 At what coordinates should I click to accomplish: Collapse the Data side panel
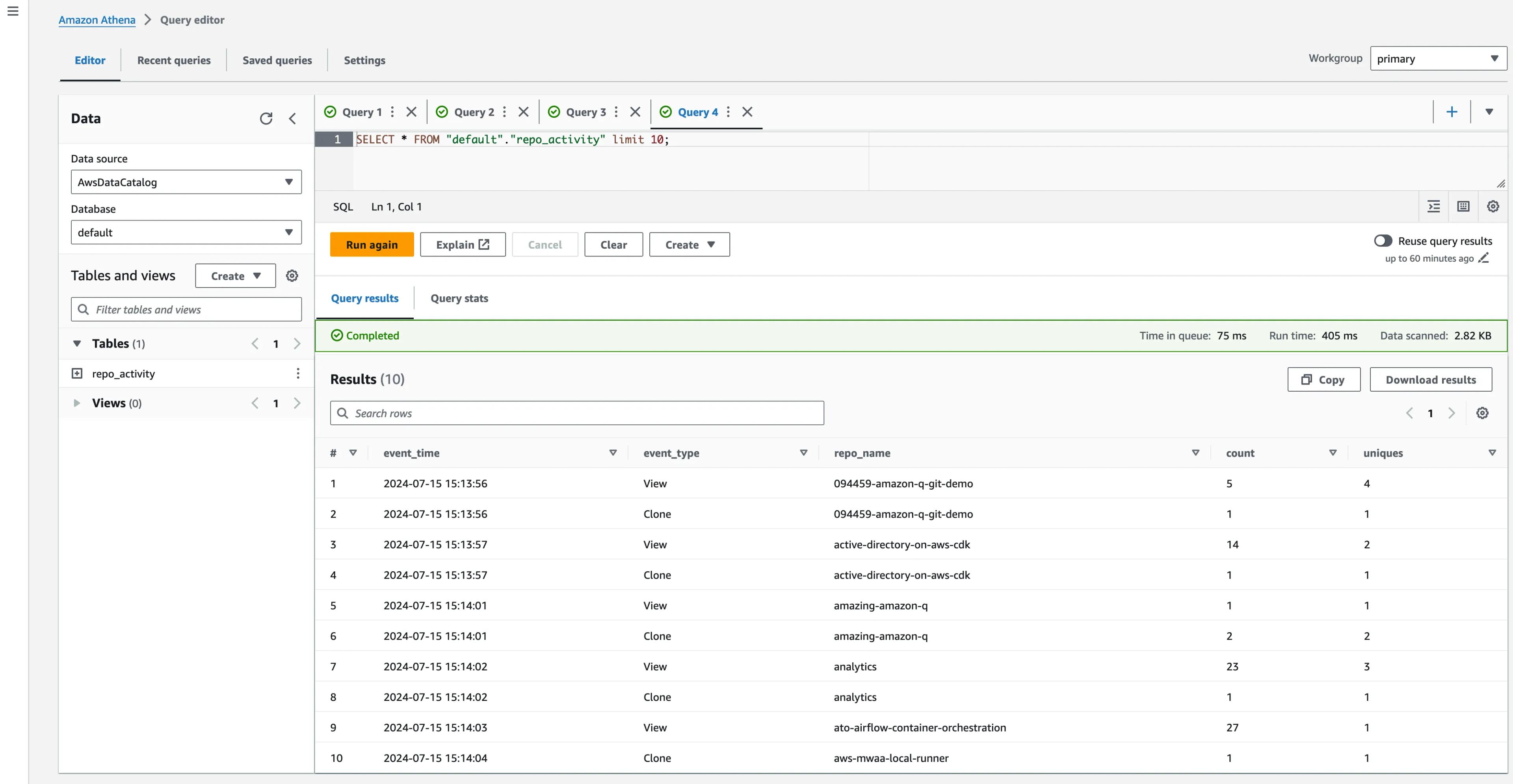[292, 119]
